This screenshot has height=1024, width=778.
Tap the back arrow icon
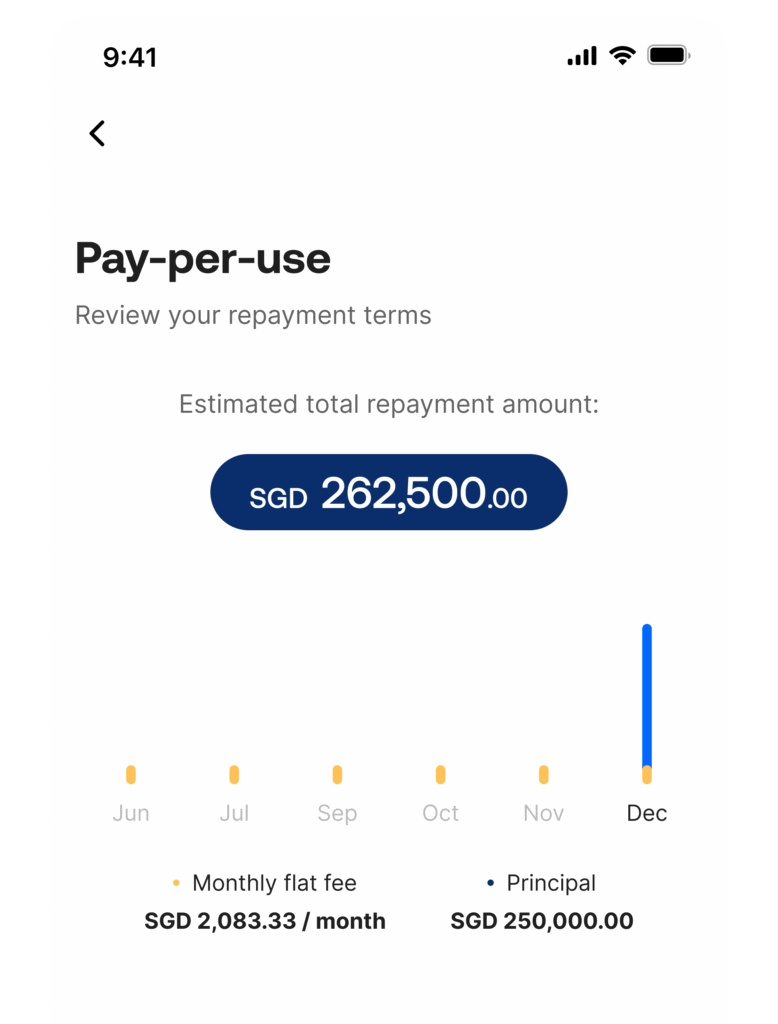click(97, 133)
